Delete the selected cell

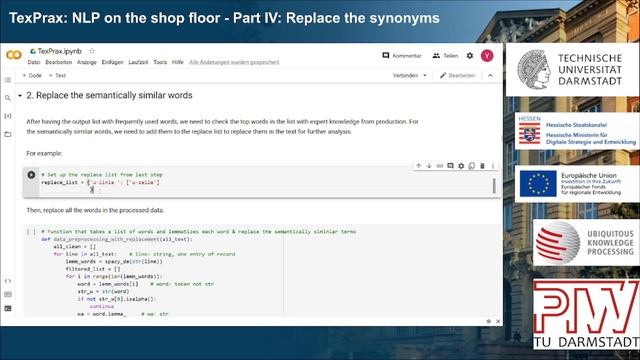[482, 166]
